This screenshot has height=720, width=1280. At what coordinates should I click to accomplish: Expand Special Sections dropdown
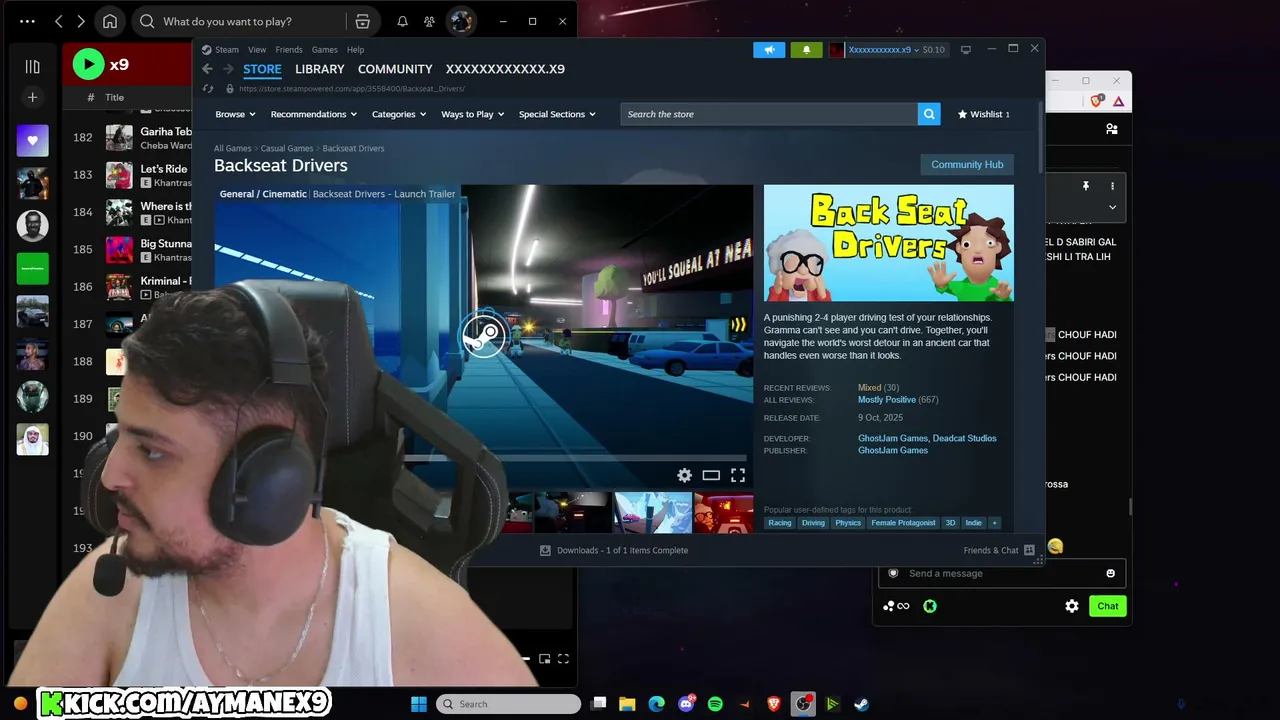pos(557,114)
